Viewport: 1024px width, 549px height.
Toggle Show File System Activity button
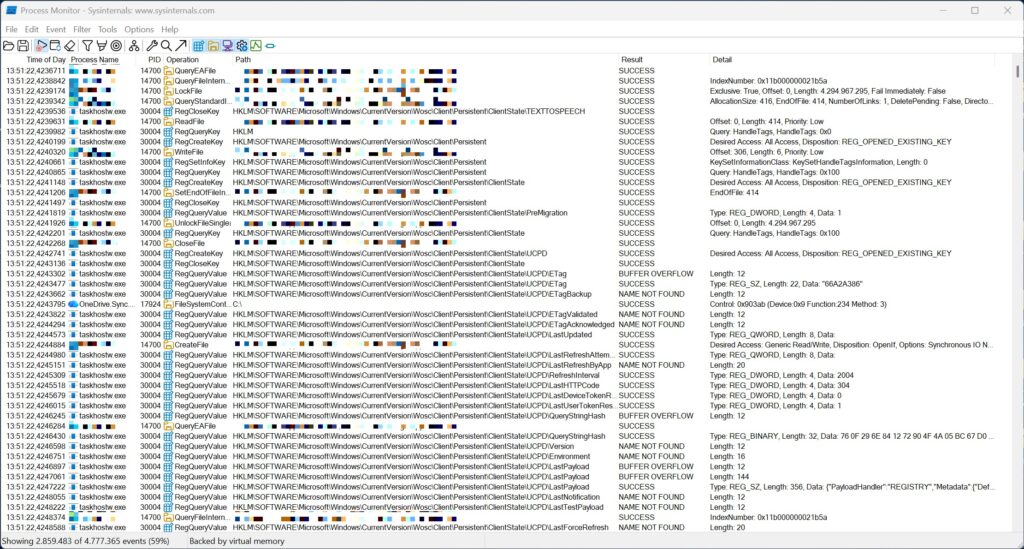214,46
